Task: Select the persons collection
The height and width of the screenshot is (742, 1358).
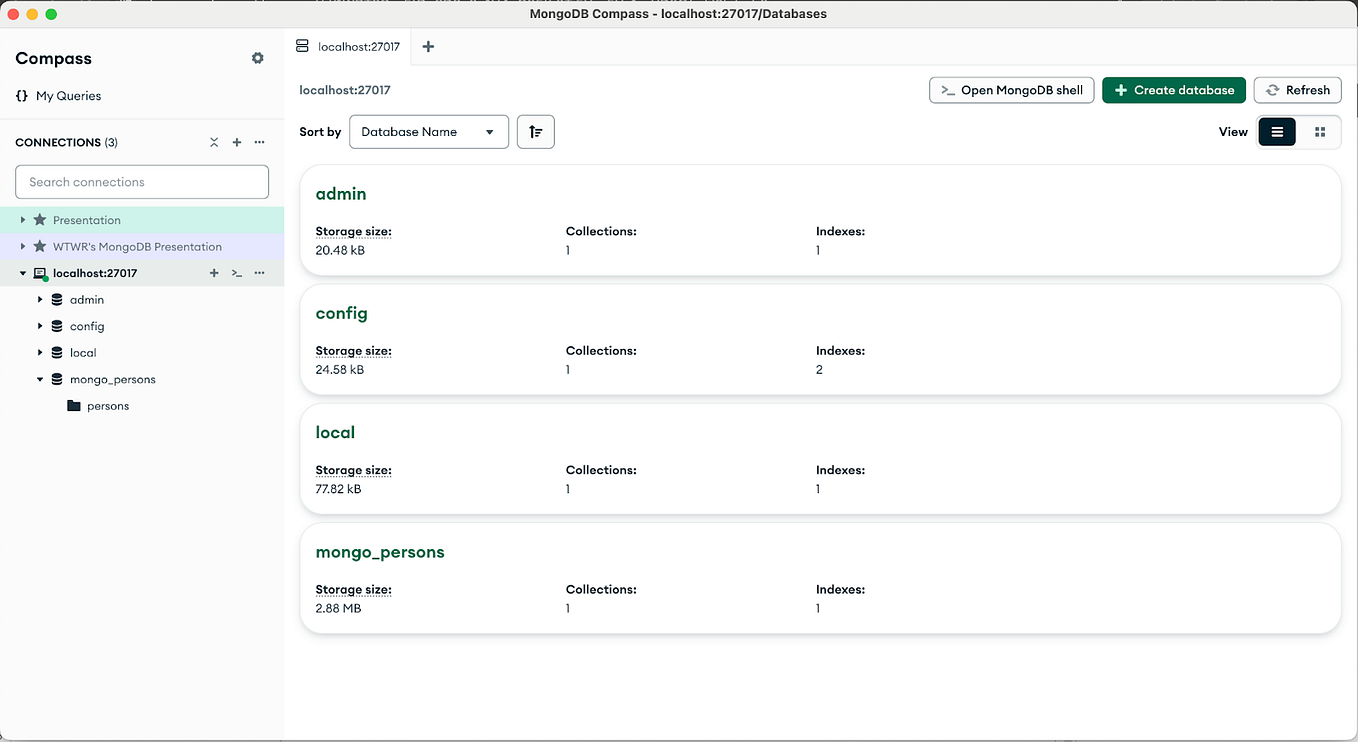Action: point(106,405)
